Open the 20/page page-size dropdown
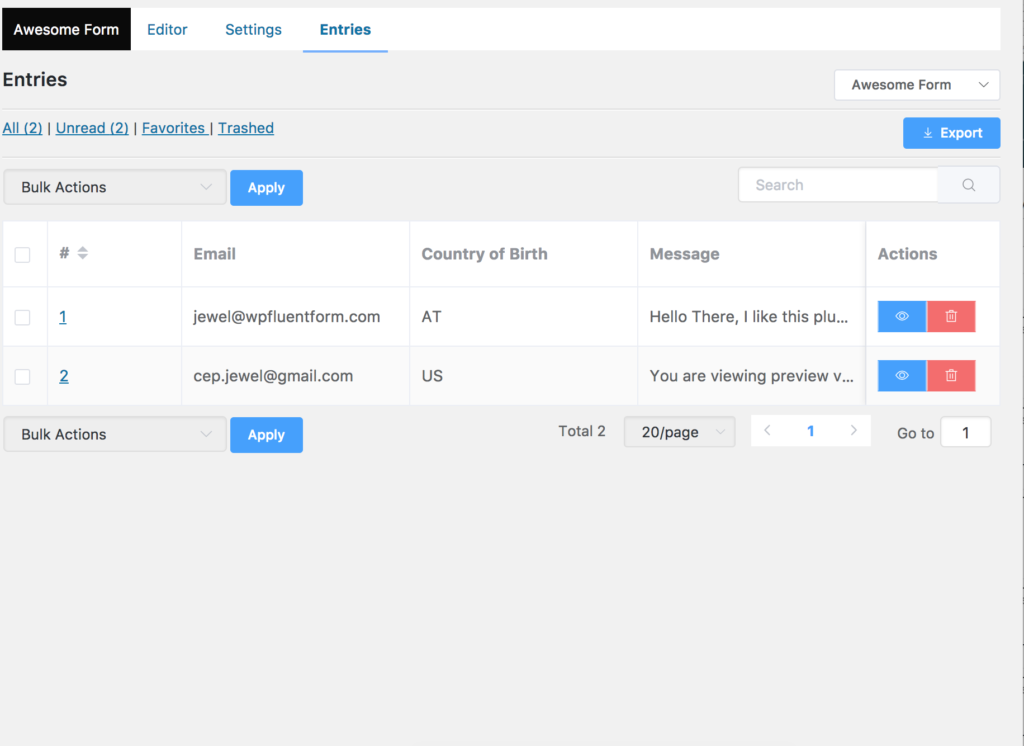Screen dimensions: 1024x746 coord(679,430)
